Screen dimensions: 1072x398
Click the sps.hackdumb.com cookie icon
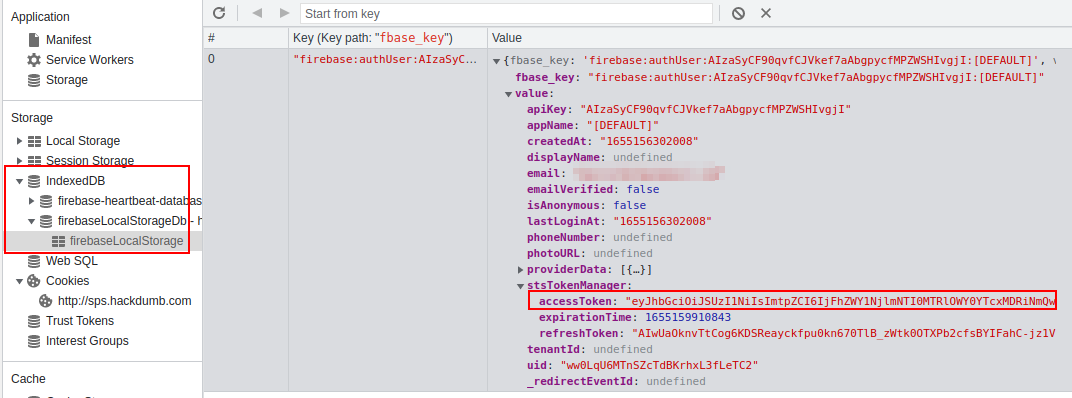45,300
